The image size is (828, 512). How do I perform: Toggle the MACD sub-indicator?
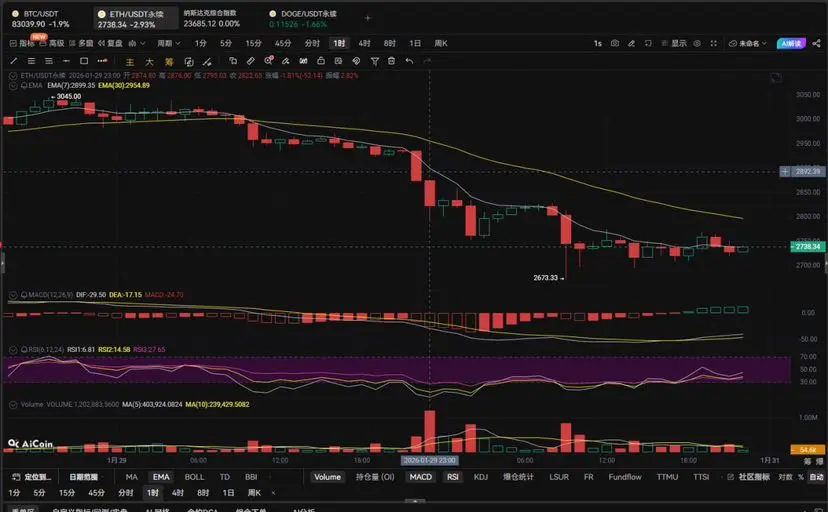pyautogui.click(x=420, y=477)
